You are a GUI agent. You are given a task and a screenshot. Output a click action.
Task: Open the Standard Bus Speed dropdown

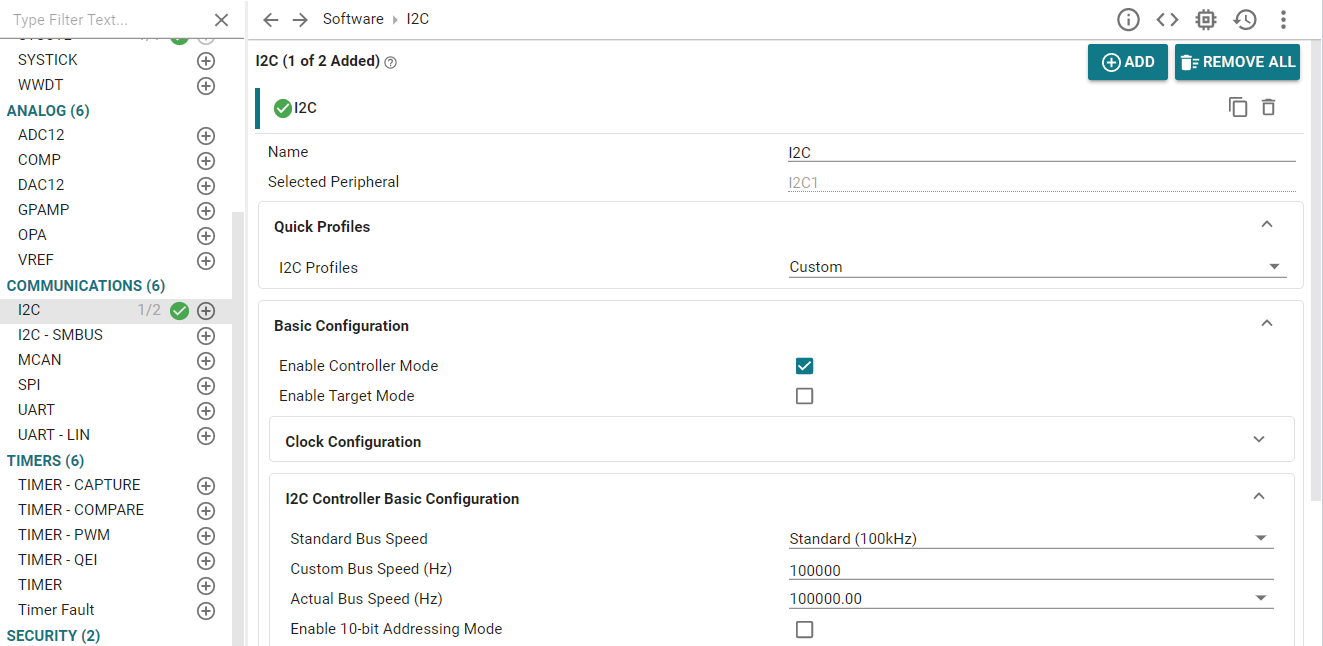(1030, 539)
